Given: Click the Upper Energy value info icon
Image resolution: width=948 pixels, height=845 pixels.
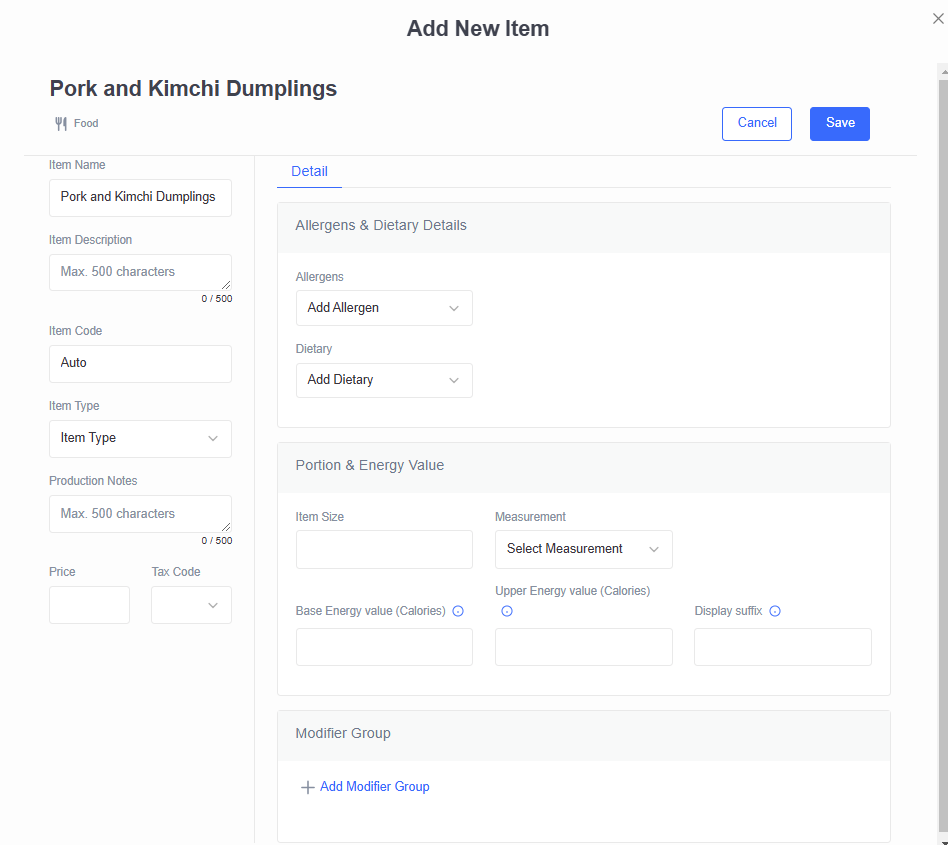Looking at the screenshot, I should (x=507, y=611).
